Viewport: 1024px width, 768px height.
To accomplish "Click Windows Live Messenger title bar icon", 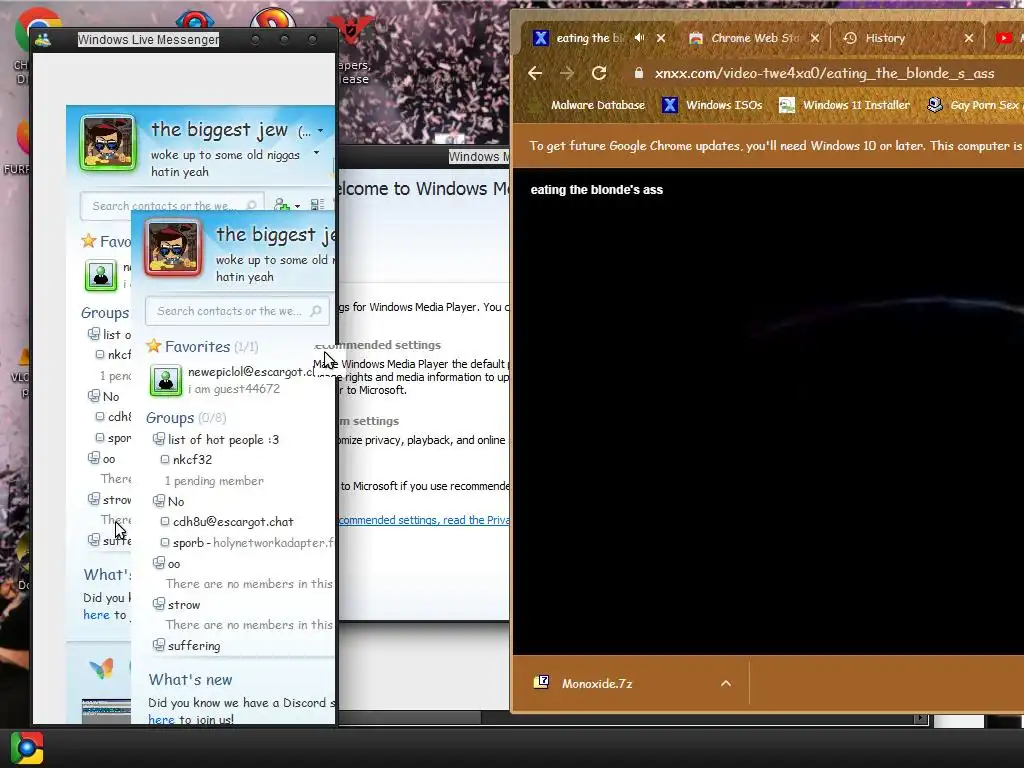I will click(x=43, y=40).
